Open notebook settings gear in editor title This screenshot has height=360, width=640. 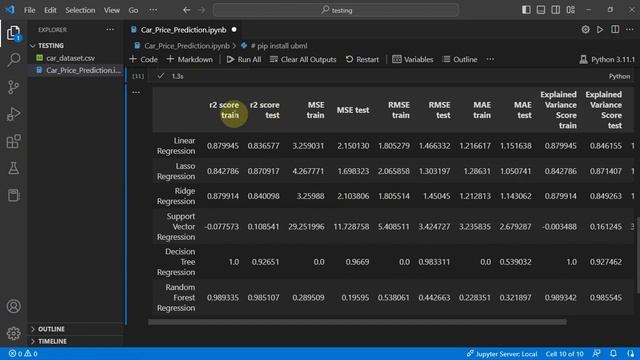585,29
